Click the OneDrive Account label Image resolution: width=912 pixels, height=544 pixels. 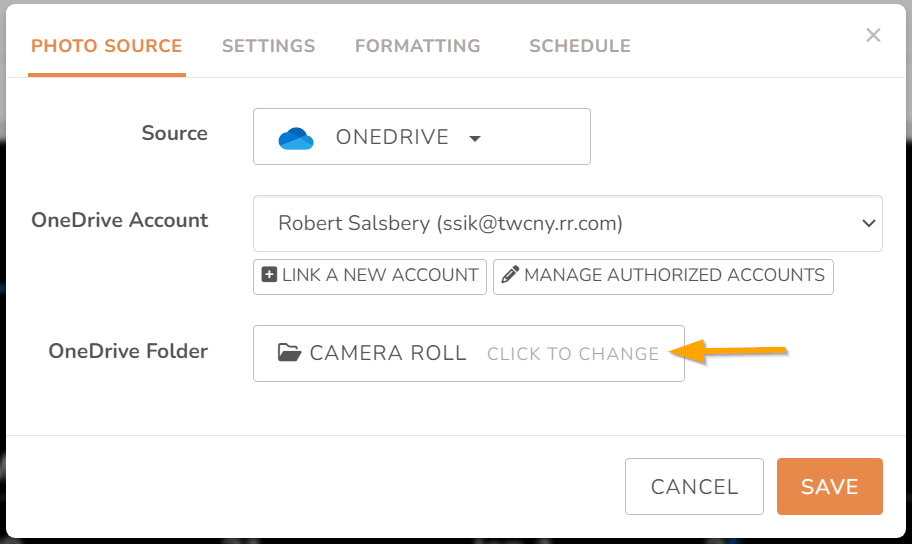point(120,221)
